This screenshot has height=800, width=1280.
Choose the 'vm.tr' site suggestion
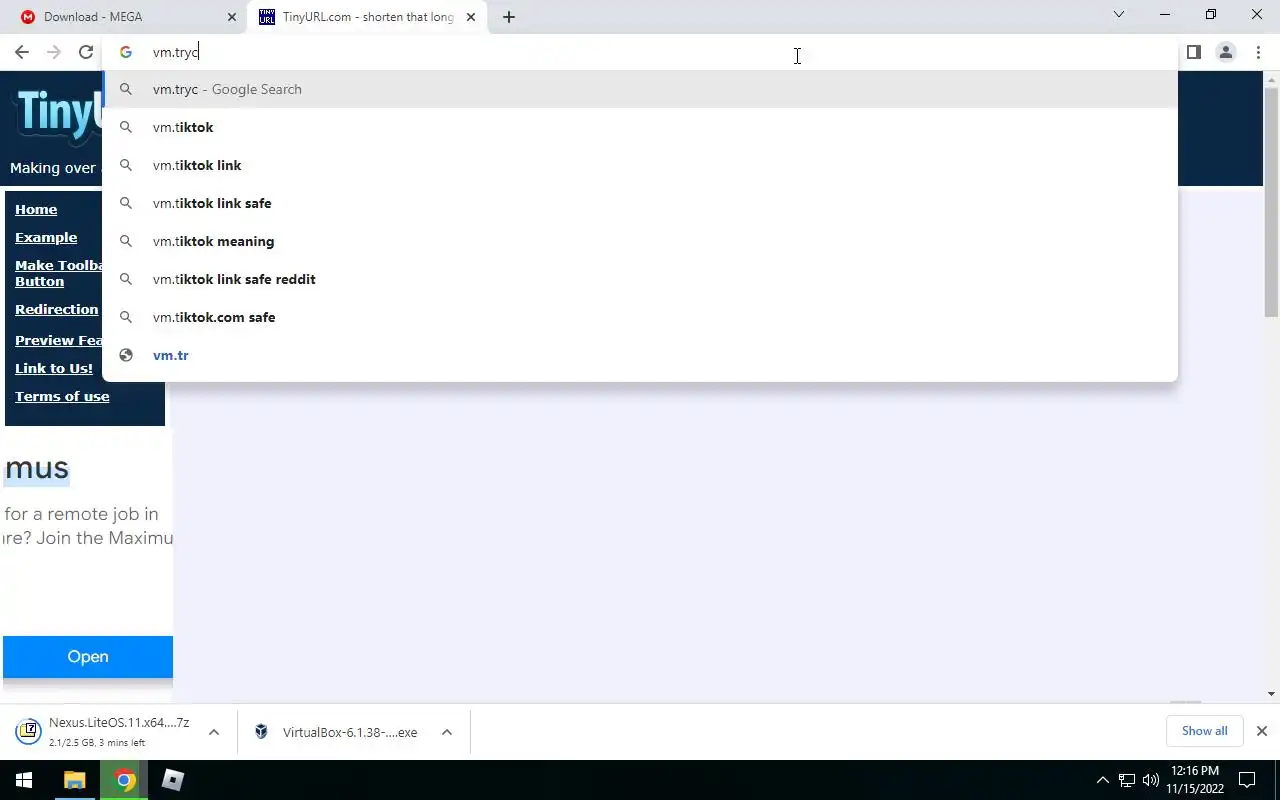(640, 355)
